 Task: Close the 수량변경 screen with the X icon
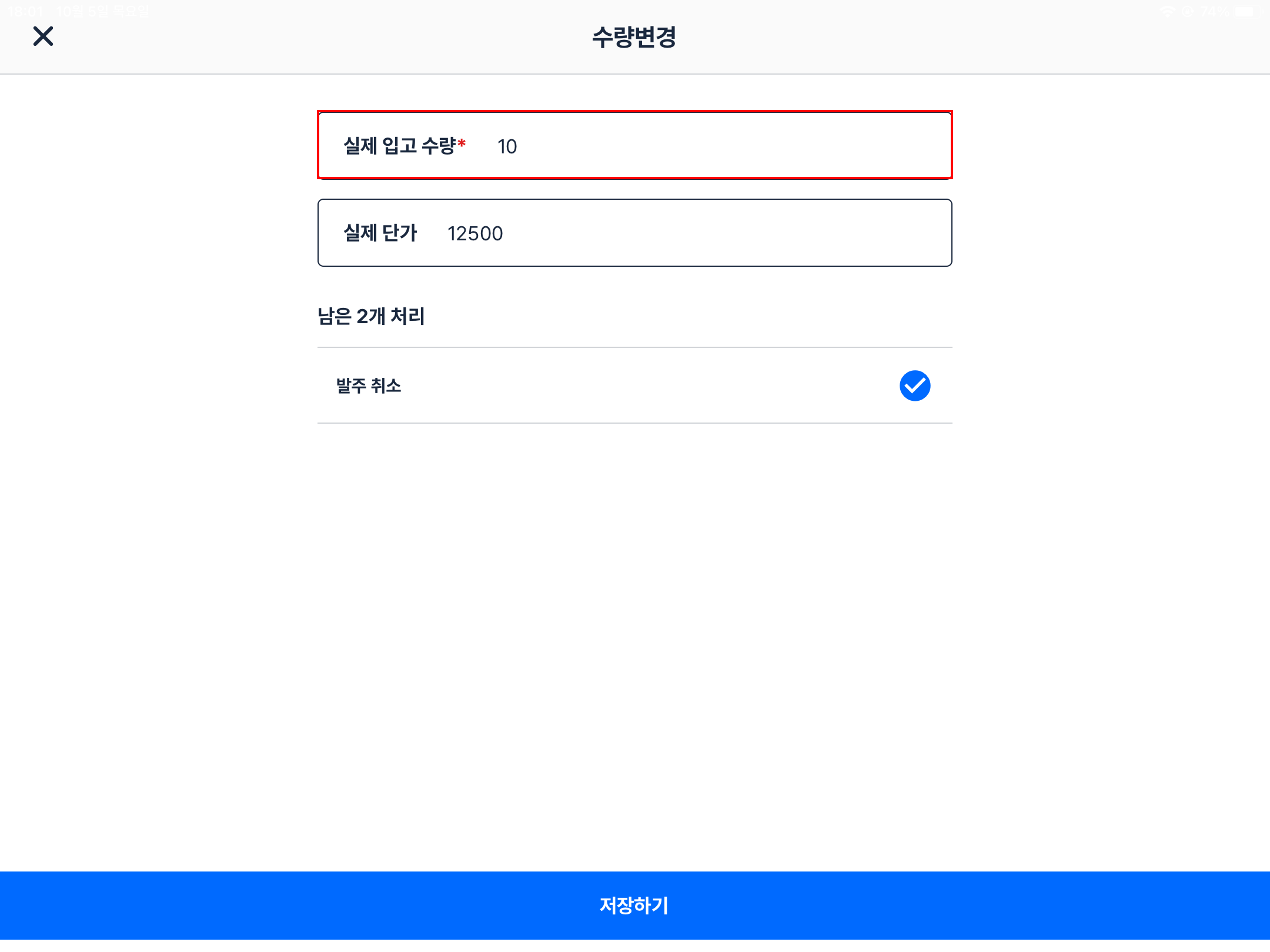[x=43, y=36]
